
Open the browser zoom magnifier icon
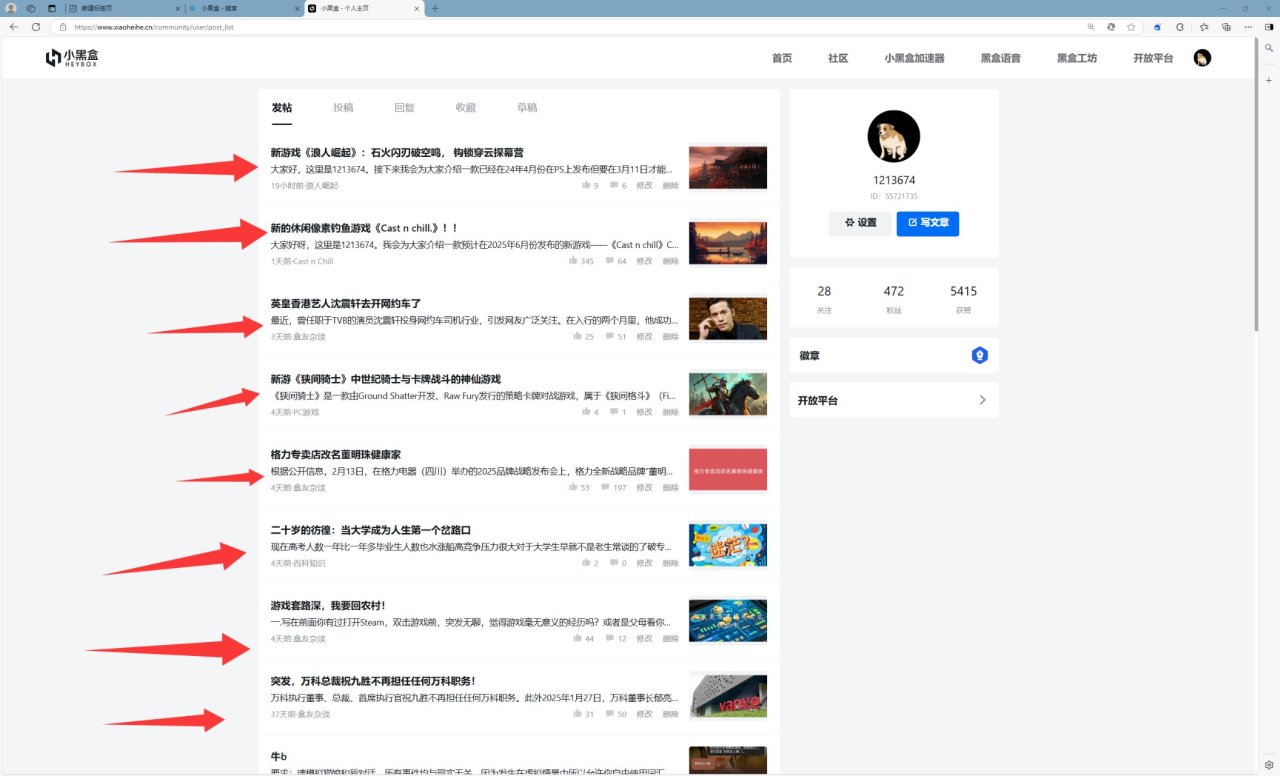pyautogui.click(x=1091, y=27)
